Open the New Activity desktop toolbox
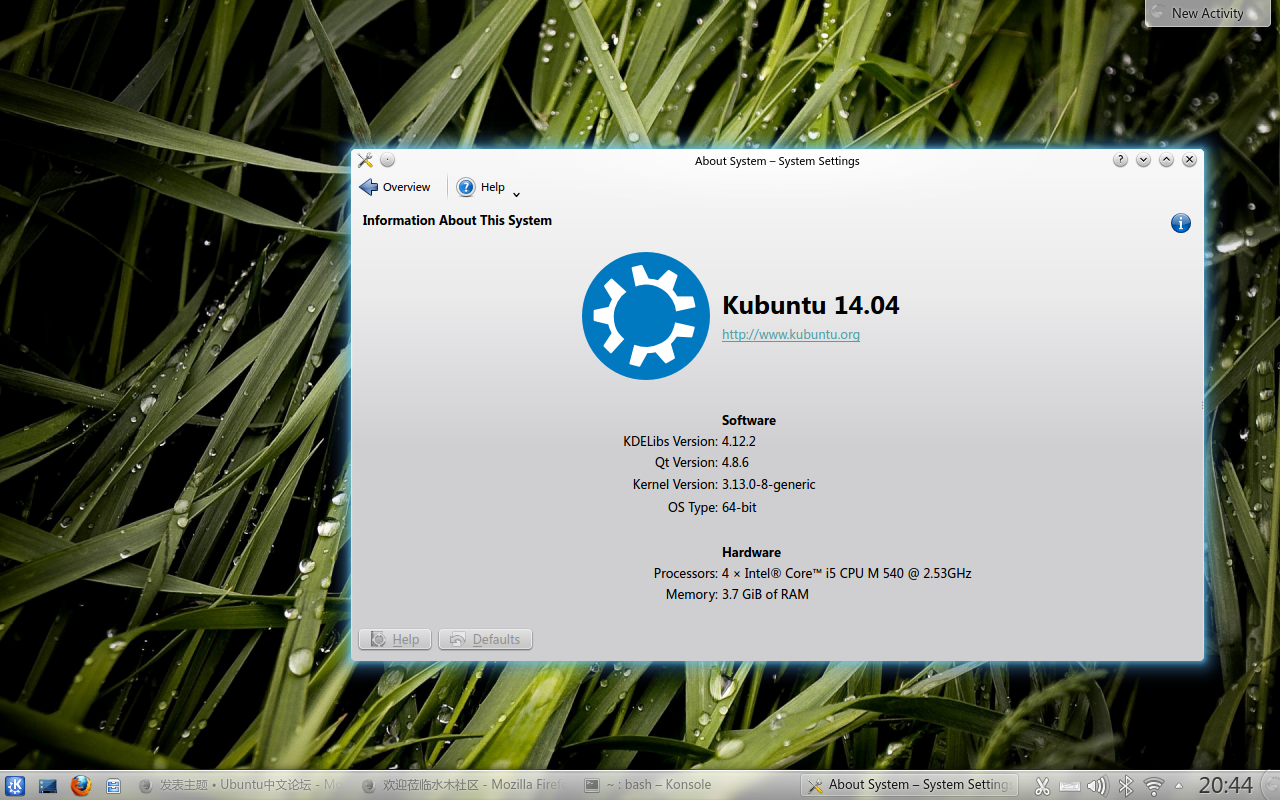Image resolution: width=1280 pixels, height=800 pixels. (1207, 13)
